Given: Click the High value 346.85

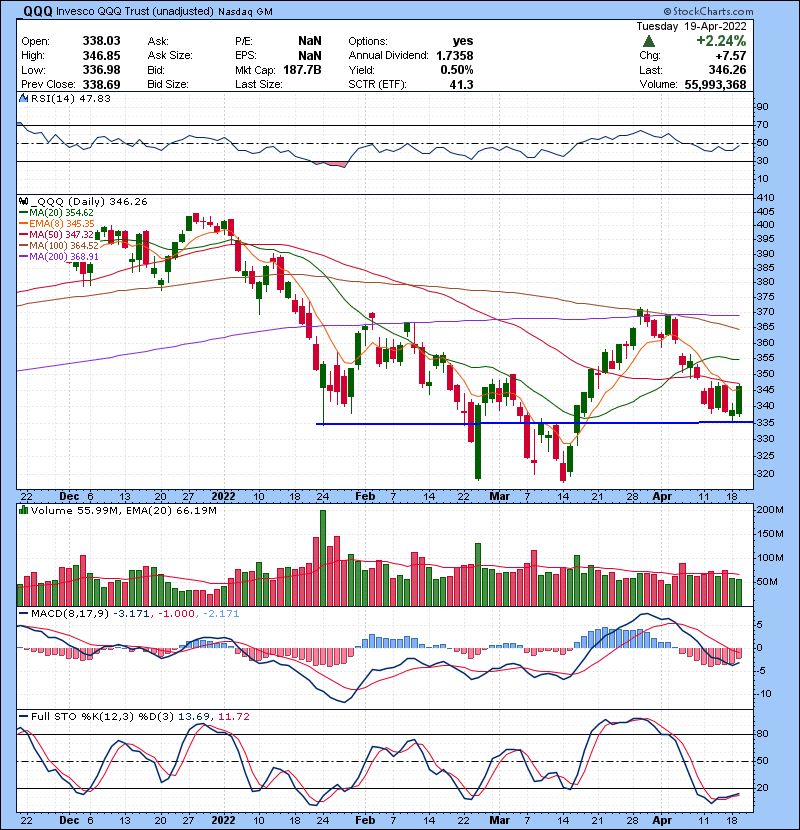Looking at the screenshot, I should click(x=102, y=56).
